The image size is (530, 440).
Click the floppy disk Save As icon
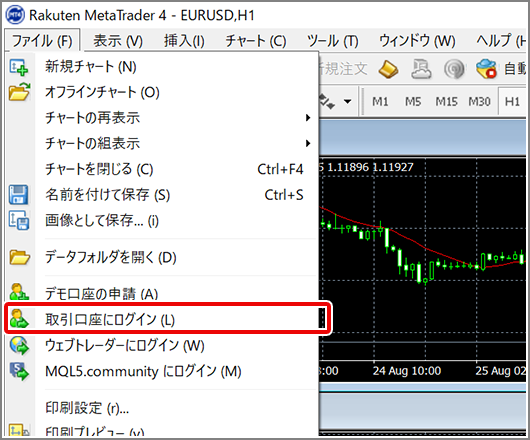(19, 194)
